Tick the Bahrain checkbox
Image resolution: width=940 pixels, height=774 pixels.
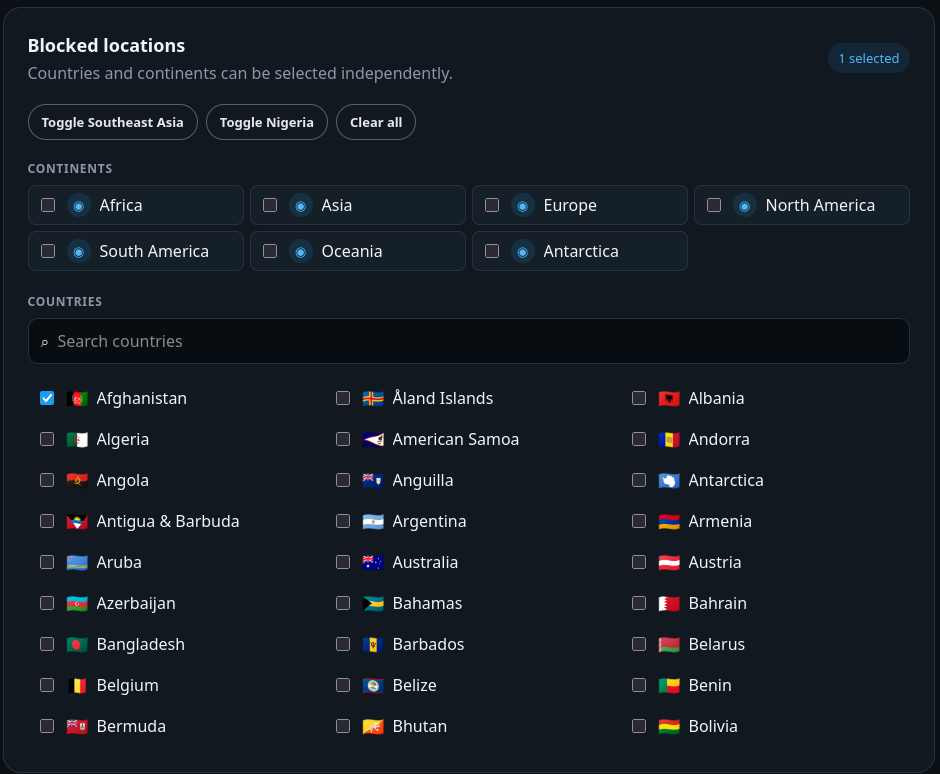point(639,603)
